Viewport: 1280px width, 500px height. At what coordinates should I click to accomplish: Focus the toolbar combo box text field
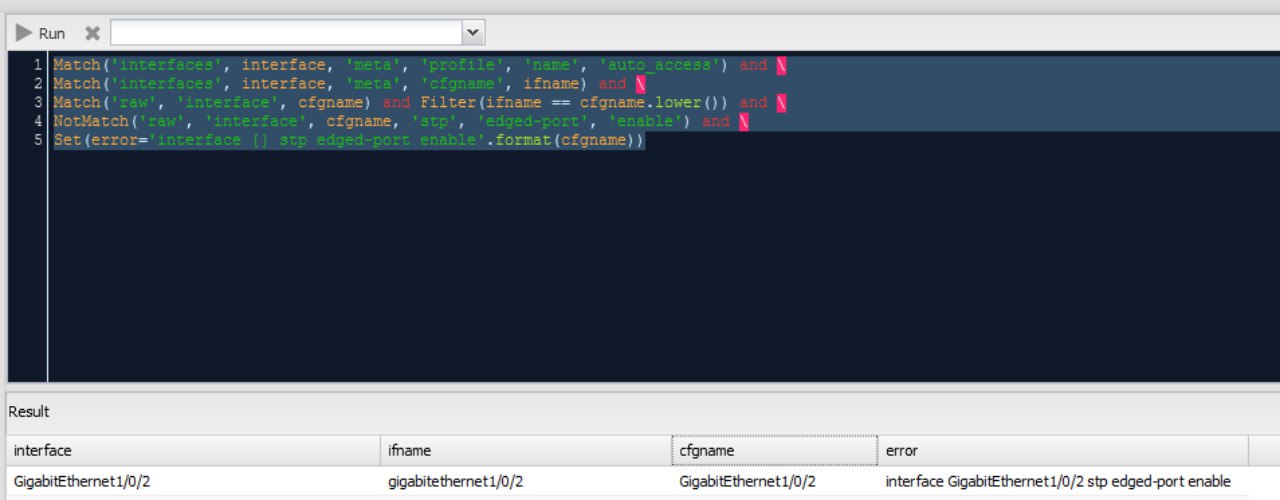[286, 33]
